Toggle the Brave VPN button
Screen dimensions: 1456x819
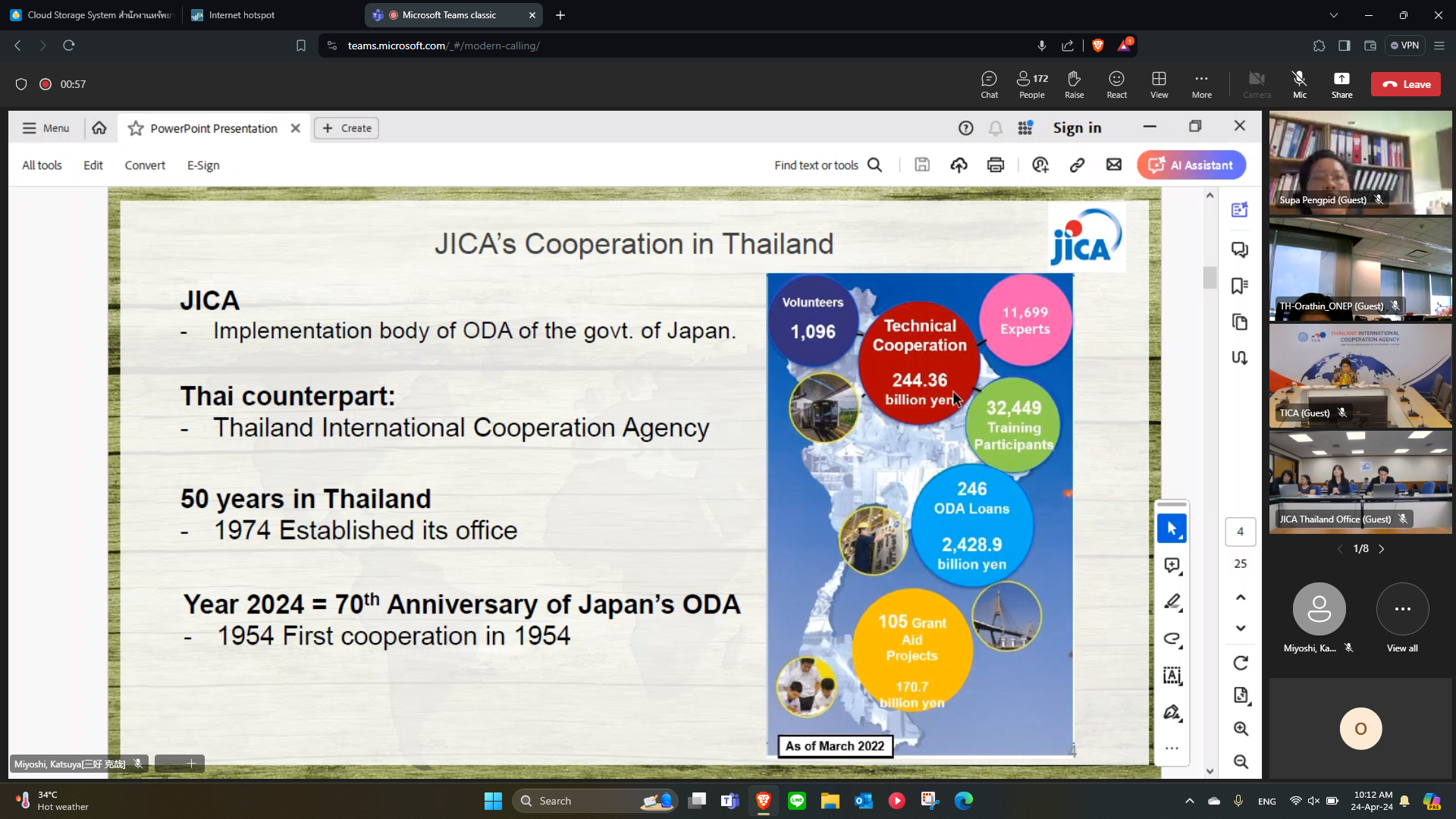1404,45
